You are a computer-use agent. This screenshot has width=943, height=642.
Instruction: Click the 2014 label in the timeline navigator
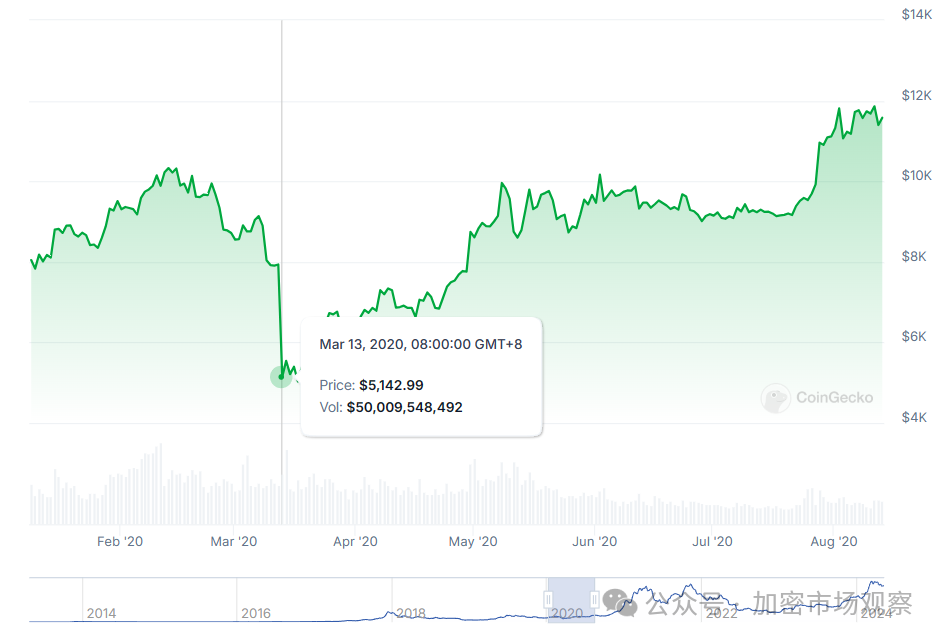click(x=101, y=613)
